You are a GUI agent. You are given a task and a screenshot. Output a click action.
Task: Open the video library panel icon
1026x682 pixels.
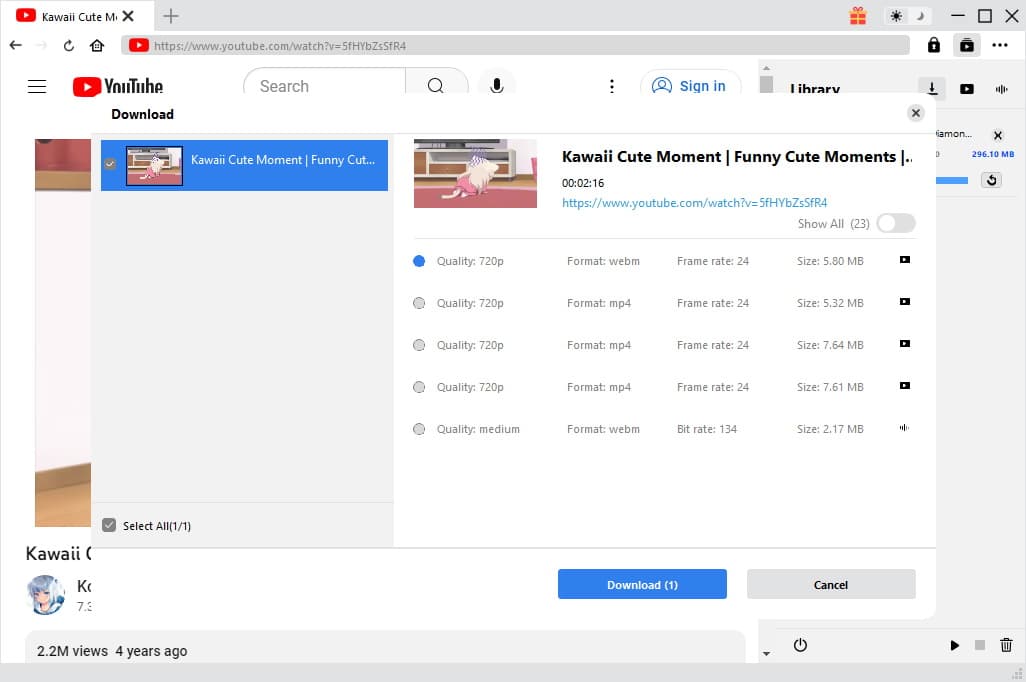966,89
